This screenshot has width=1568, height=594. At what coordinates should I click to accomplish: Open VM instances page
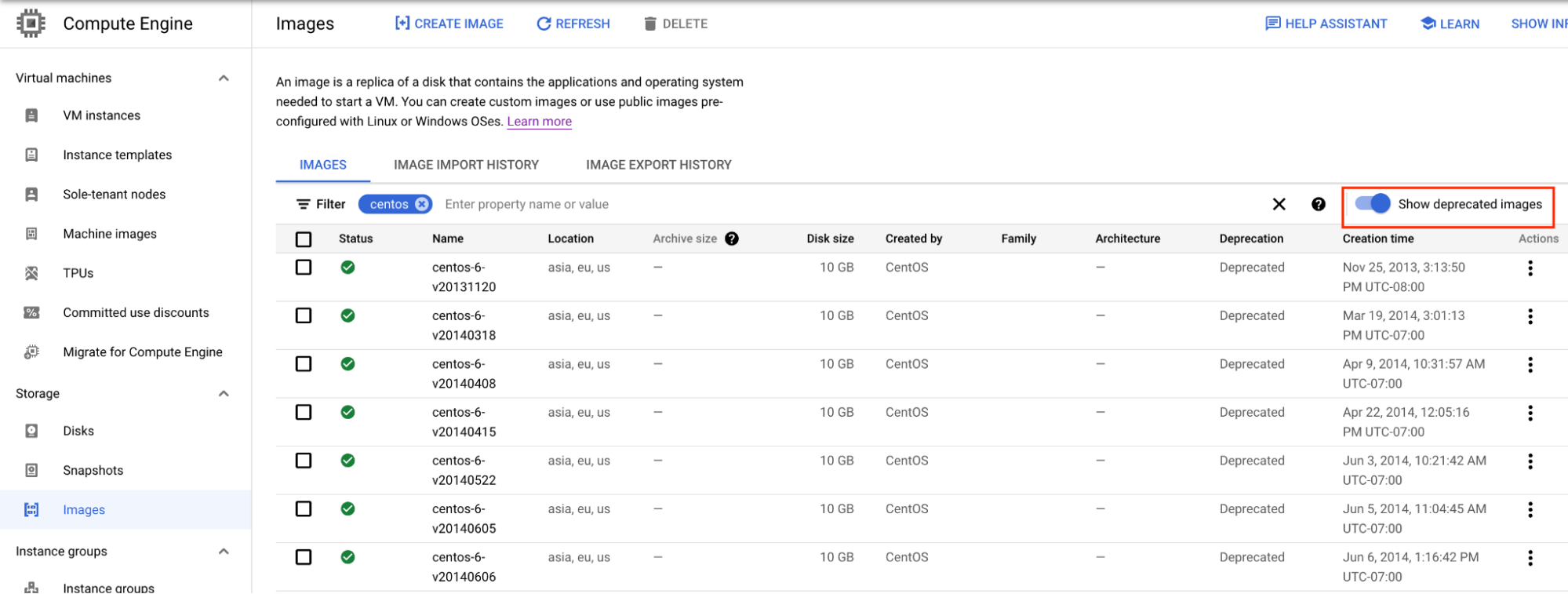(102, 115)
